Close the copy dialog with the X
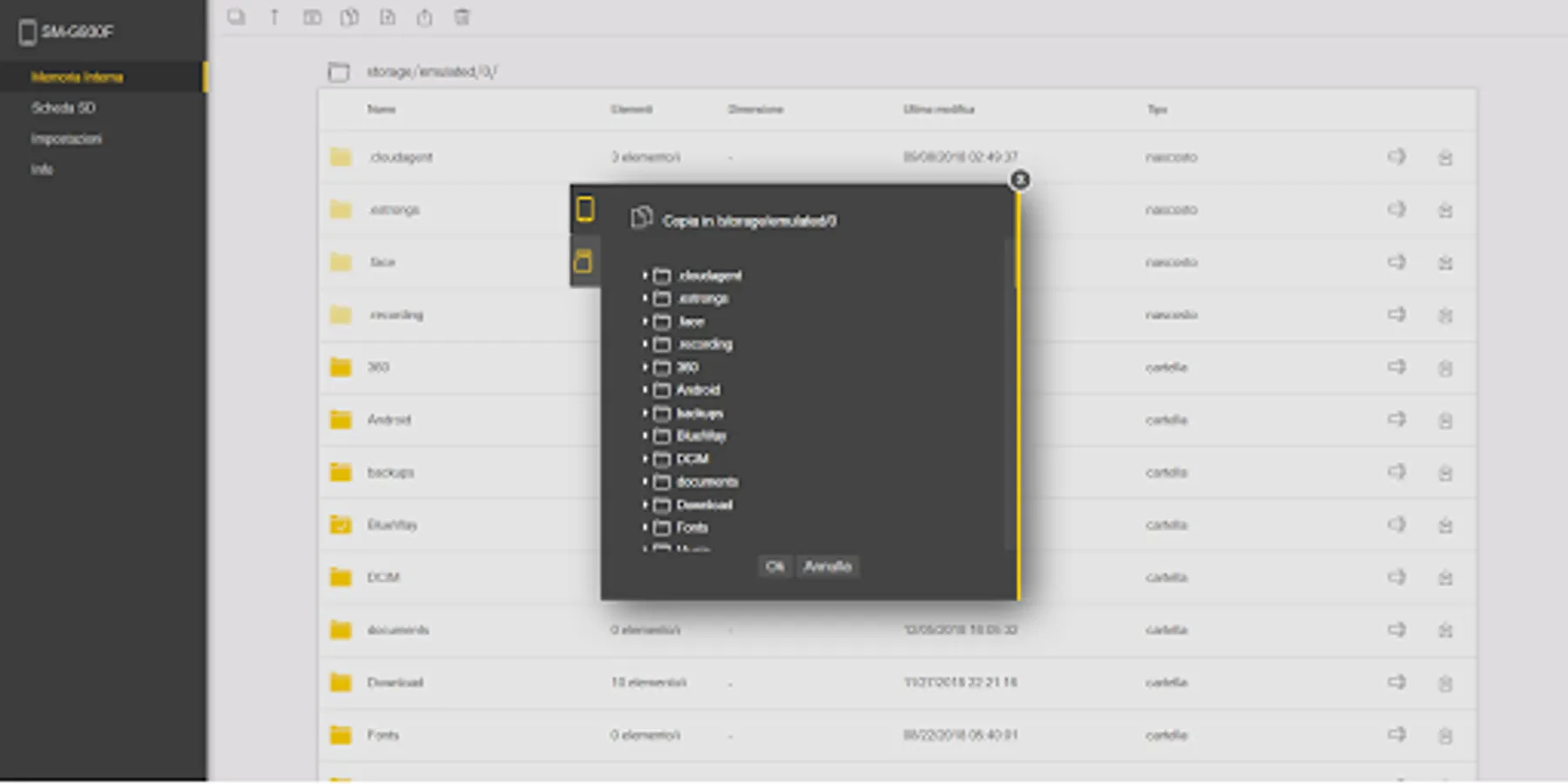This screenshot has height=784, width=1568. [x=1020, y=179]
